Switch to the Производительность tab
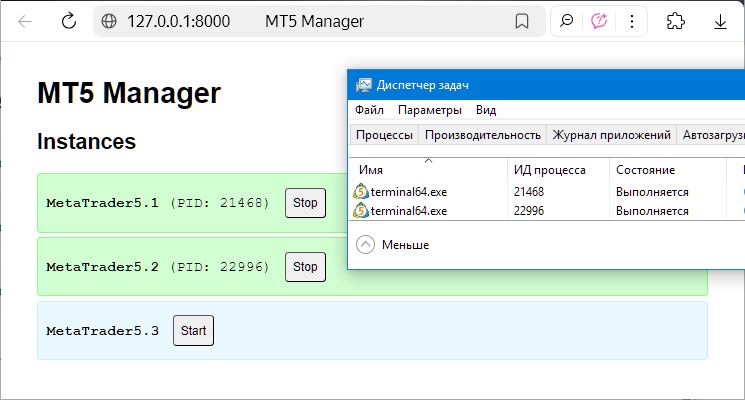 (x=483, y=135)
